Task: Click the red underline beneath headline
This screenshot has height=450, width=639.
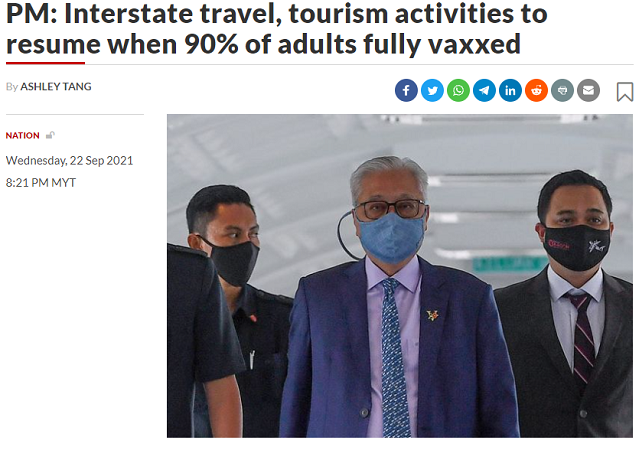Action: (x=45, y=63)
